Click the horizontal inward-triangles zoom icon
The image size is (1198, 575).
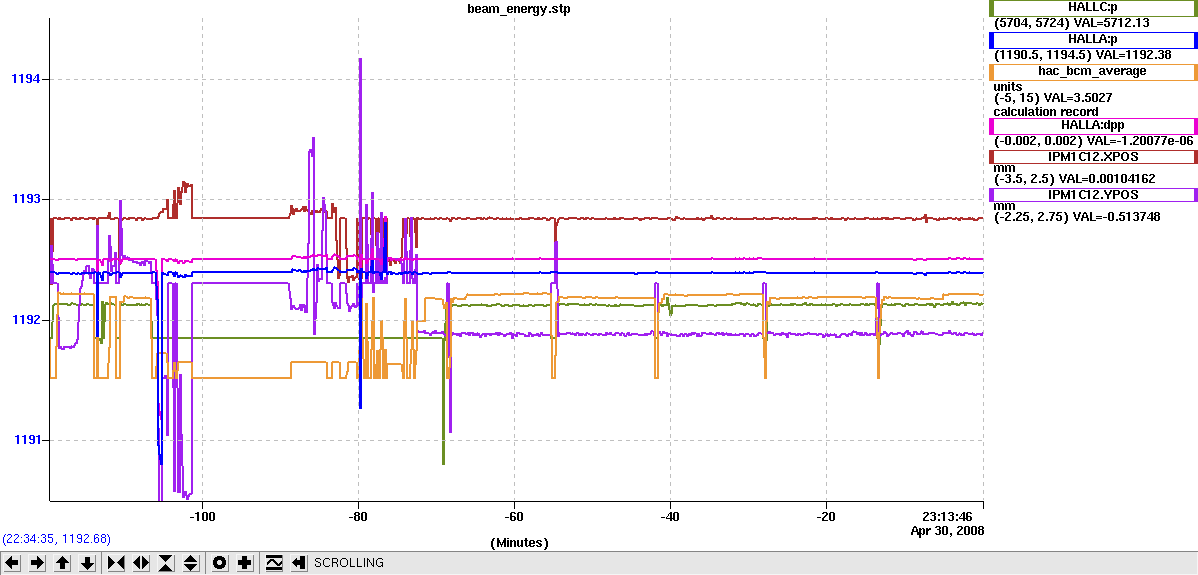116,563
